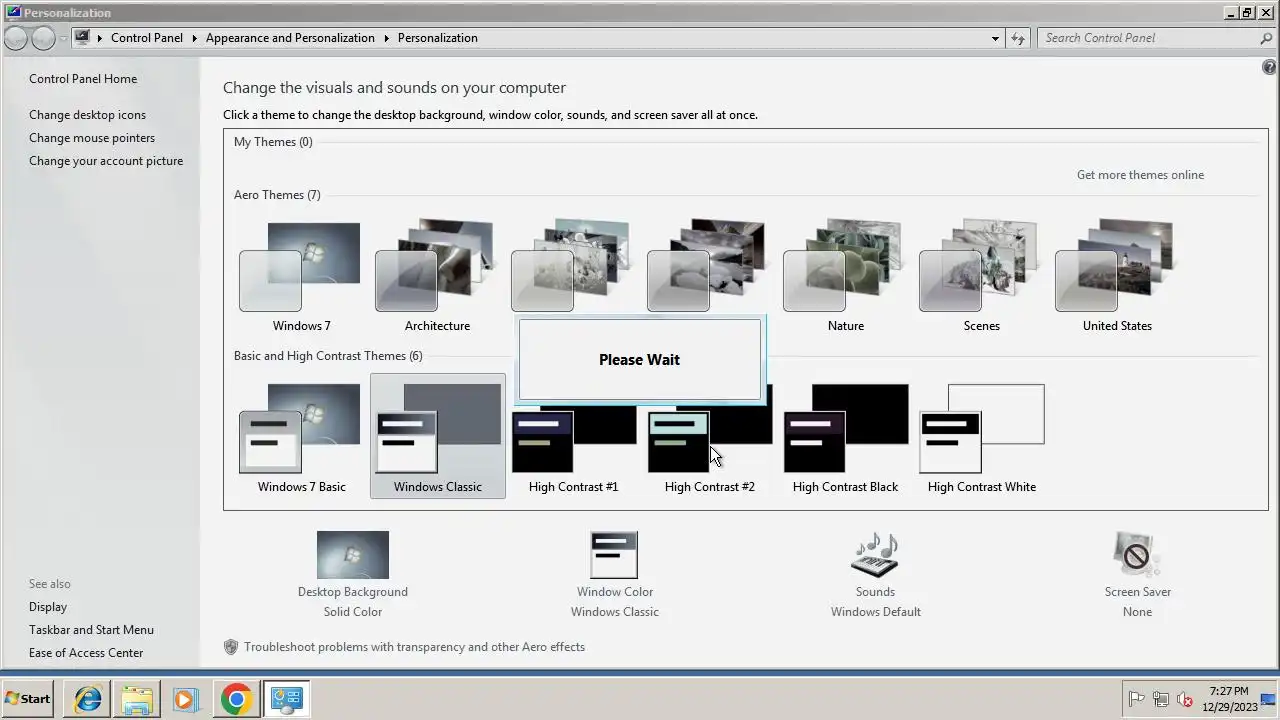Click the search magnifier icon
This screenshot has width=1280, height=720.
point(1266,38)
